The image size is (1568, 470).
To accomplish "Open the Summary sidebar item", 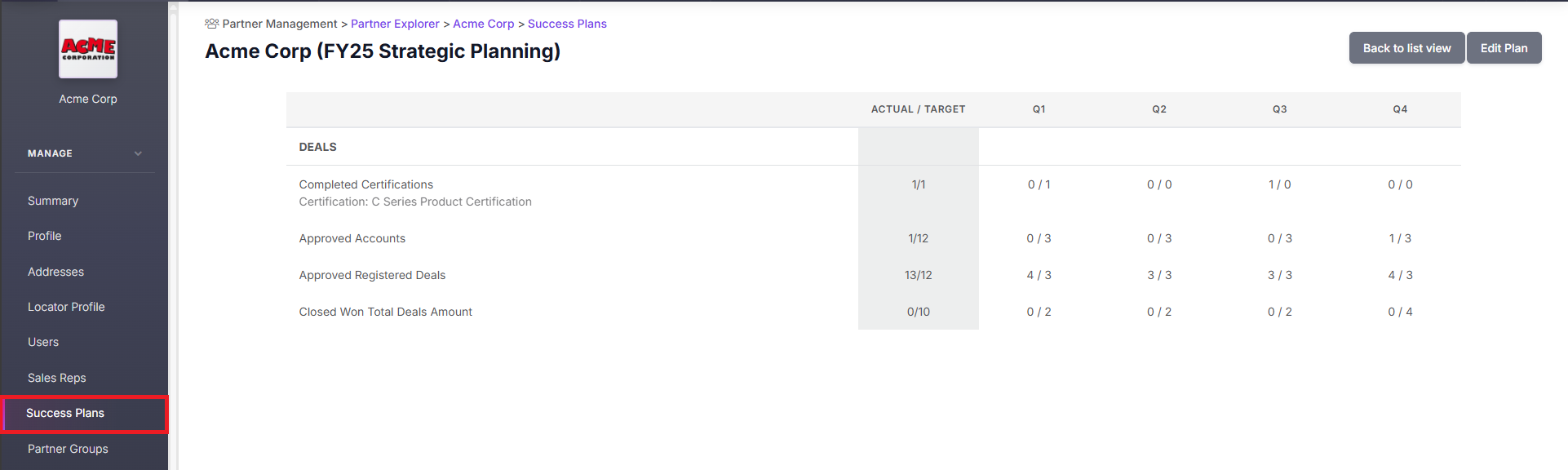I will pos(53,201).
